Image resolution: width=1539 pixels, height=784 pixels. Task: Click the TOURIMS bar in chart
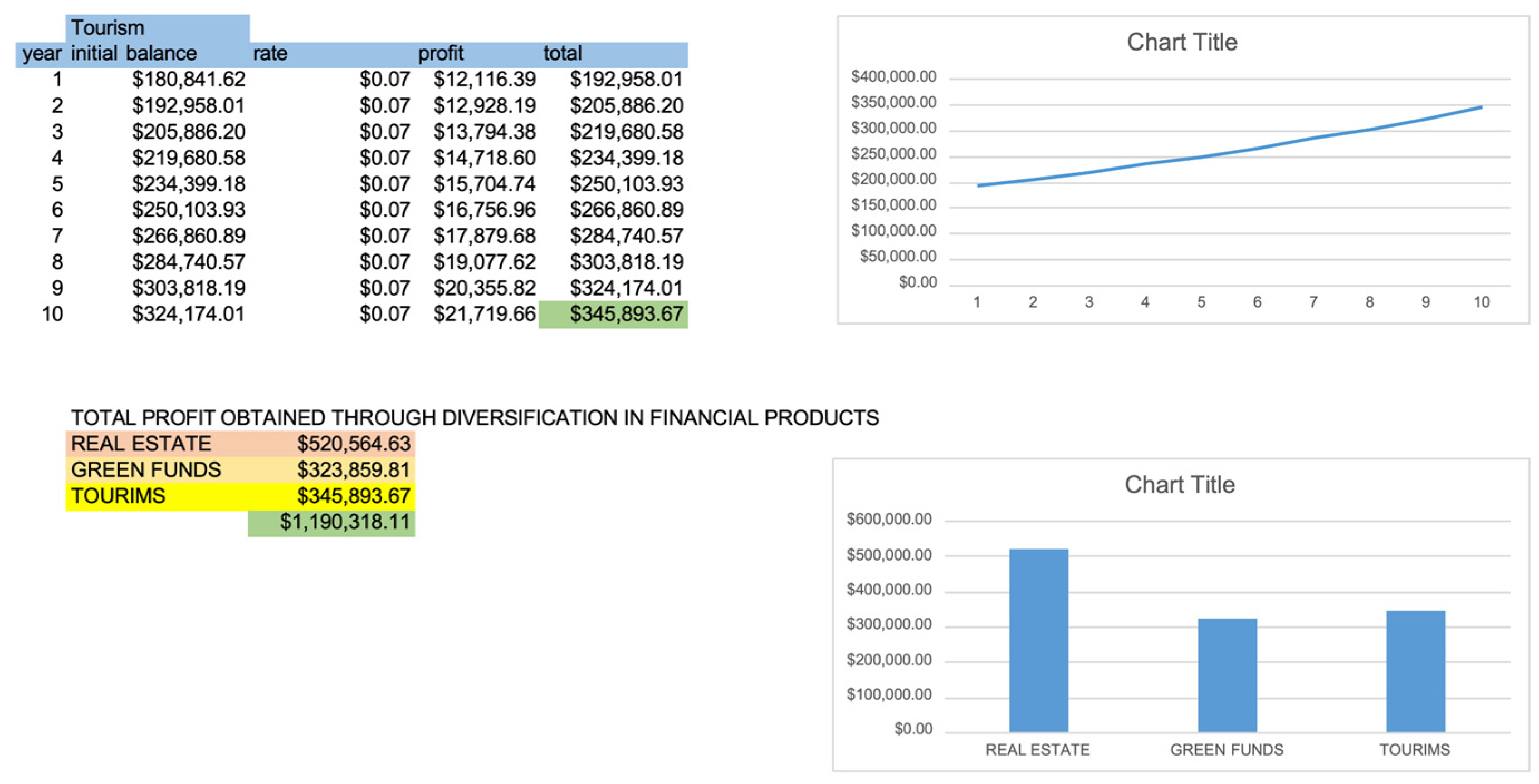[x=1416, y=671]
